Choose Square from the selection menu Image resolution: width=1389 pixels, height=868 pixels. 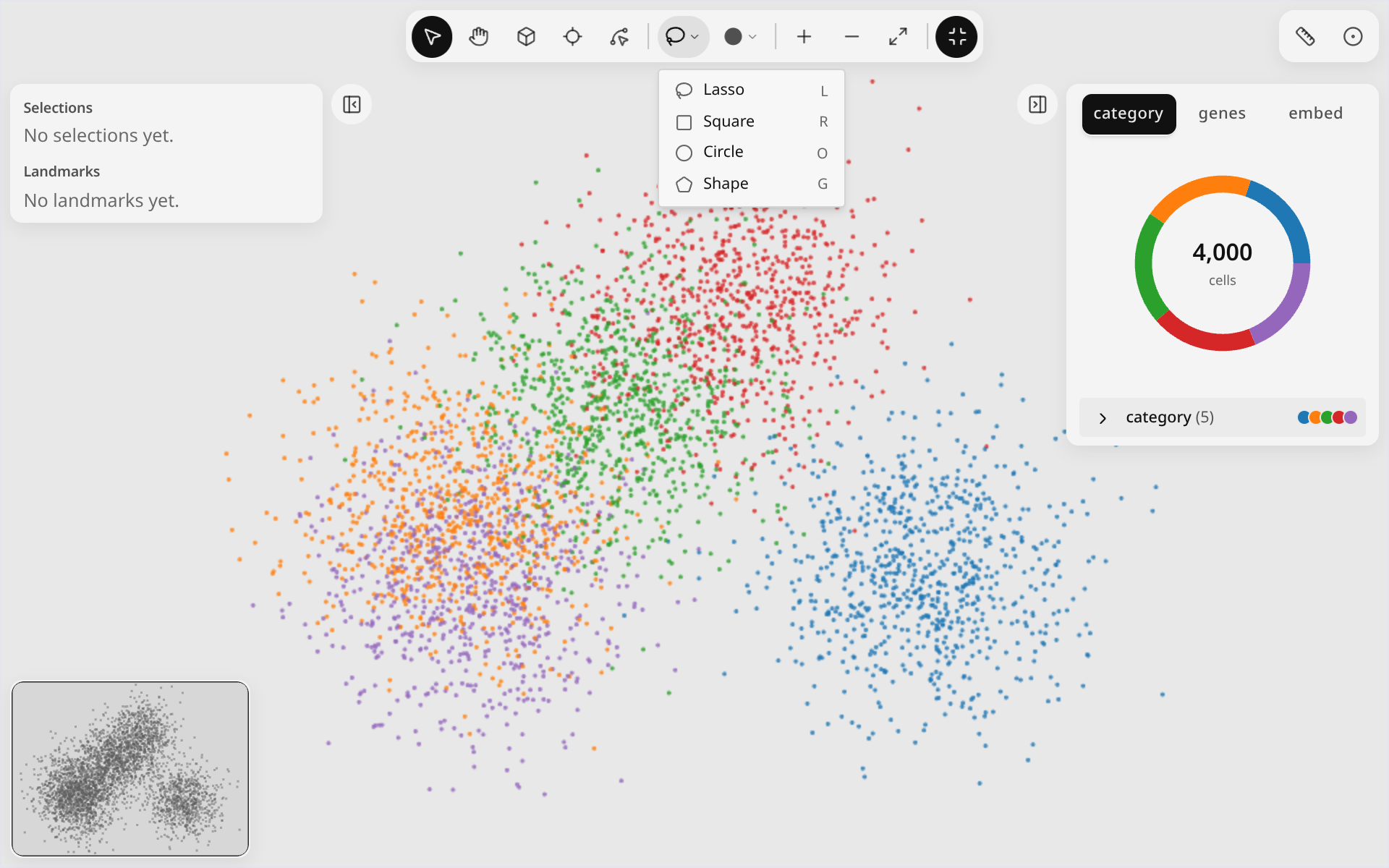pos(751,122)
